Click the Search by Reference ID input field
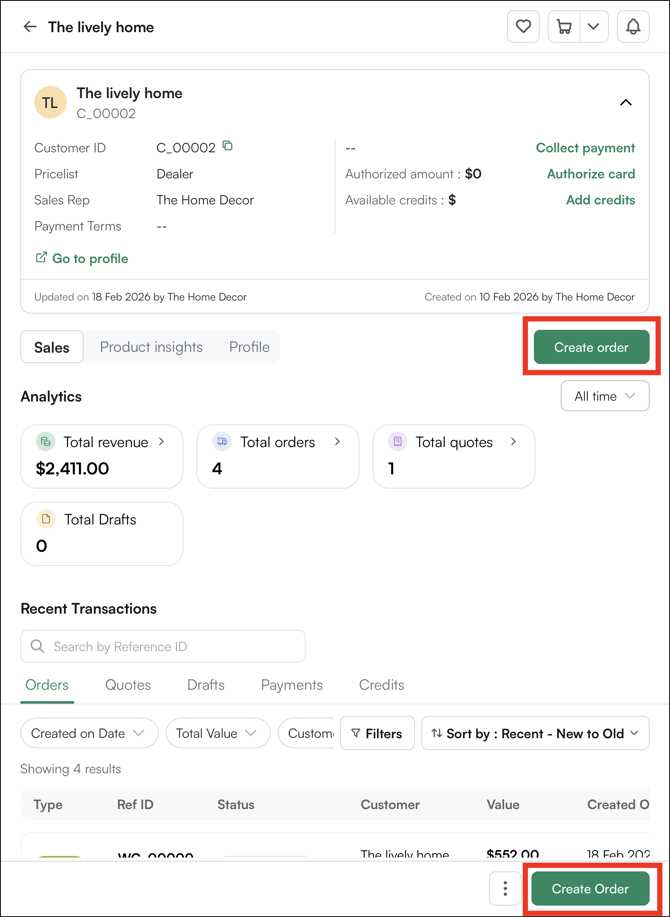670x917 pixels. click(x=163, y=646)
